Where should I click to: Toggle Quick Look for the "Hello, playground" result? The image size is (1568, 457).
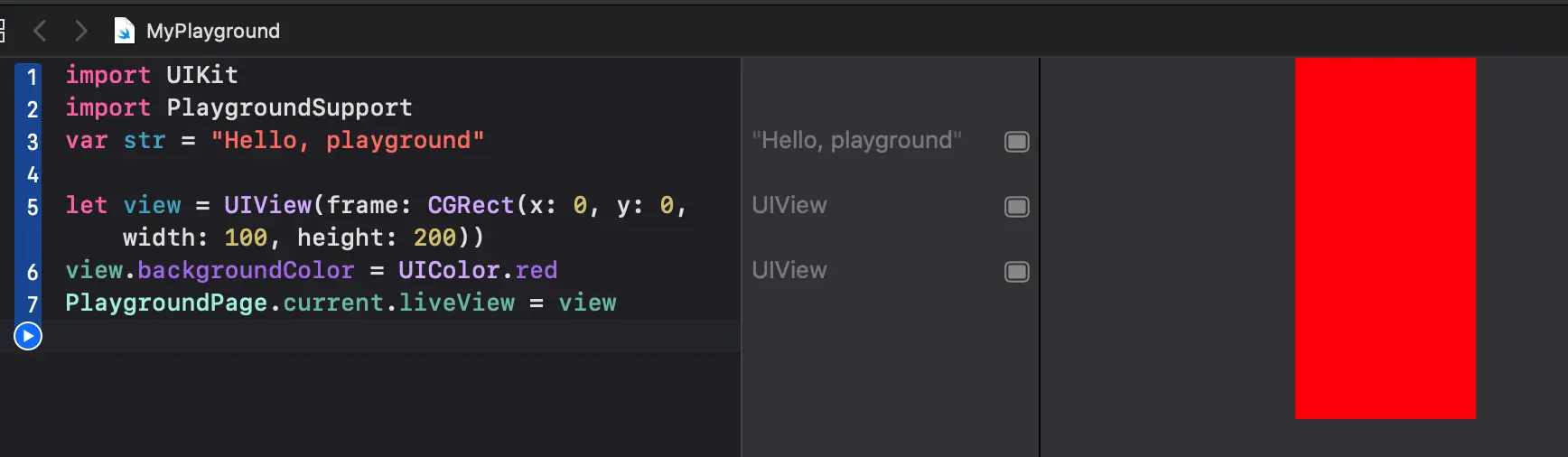[x=1017, y=142]
